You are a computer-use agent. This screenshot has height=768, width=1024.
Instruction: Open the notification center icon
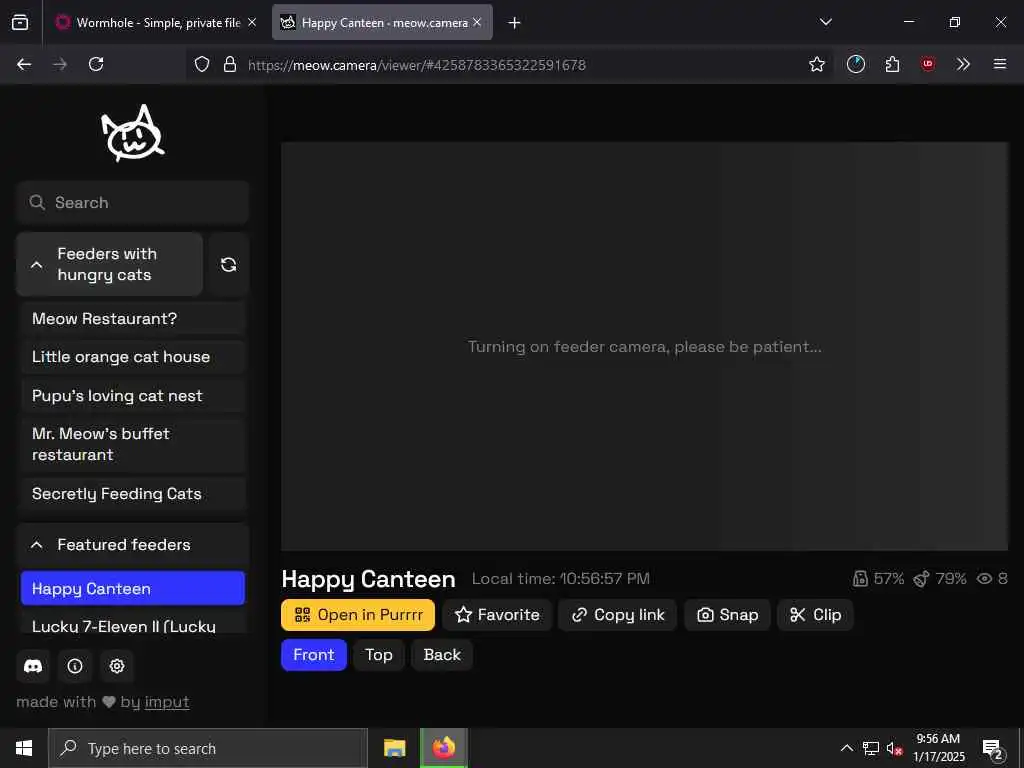993,748
